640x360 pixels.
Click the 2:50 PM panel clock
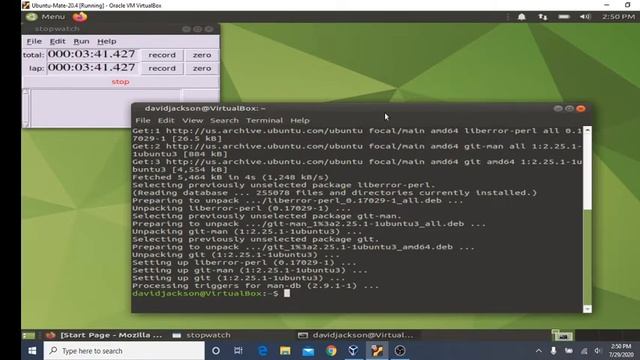pyautogui.click(x=618, y=17)
